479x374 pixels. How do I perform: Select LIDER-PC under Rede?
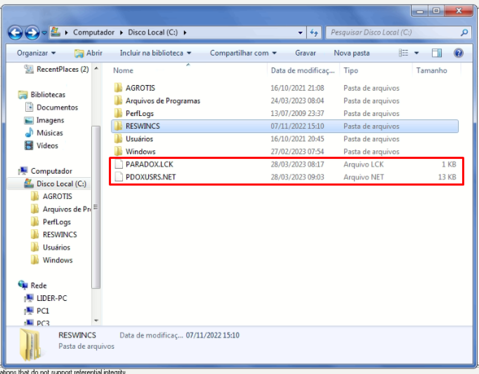(51, 298)
